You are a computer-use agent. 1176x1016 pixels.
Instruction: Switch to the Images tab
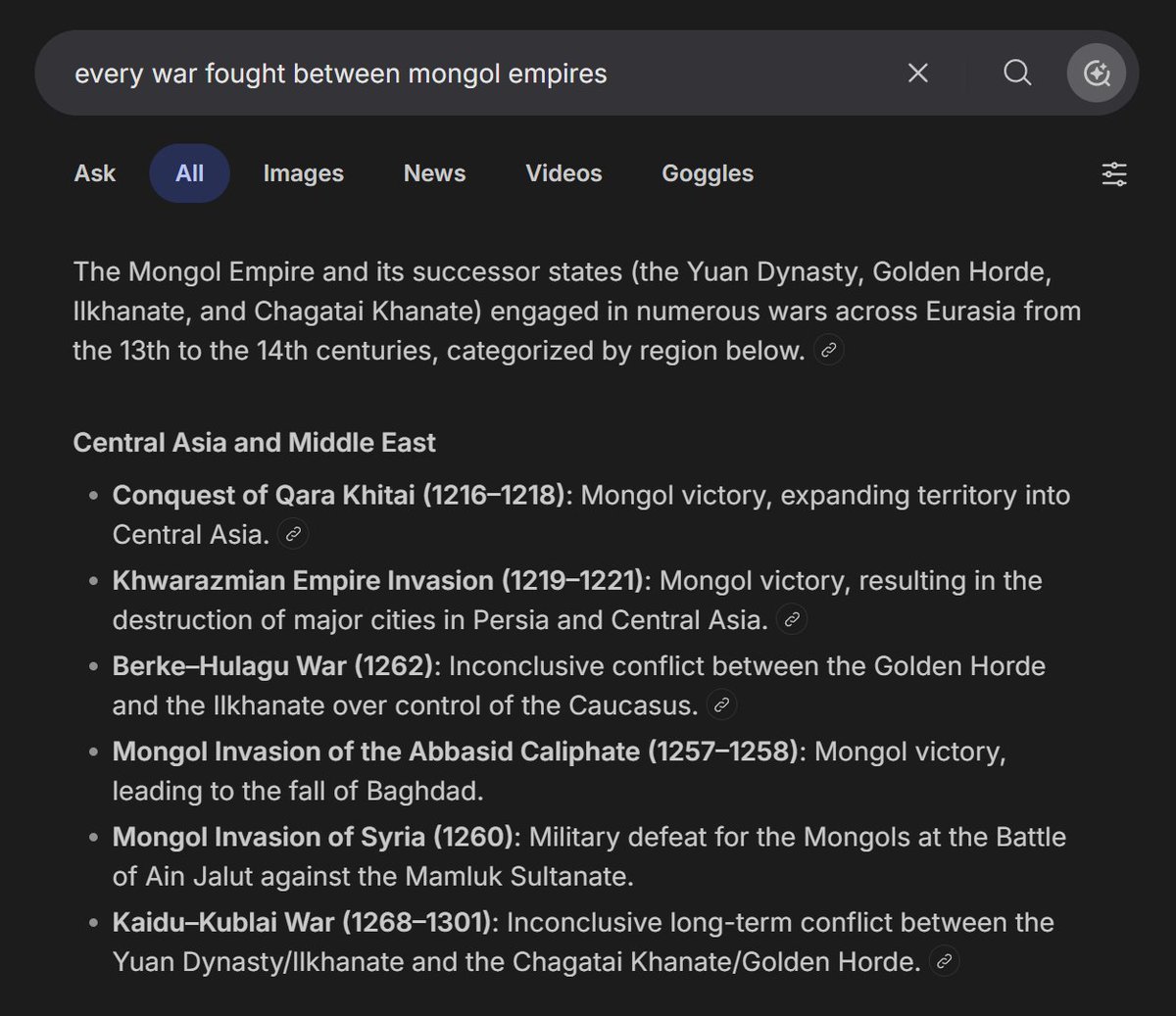coord(304,173)
